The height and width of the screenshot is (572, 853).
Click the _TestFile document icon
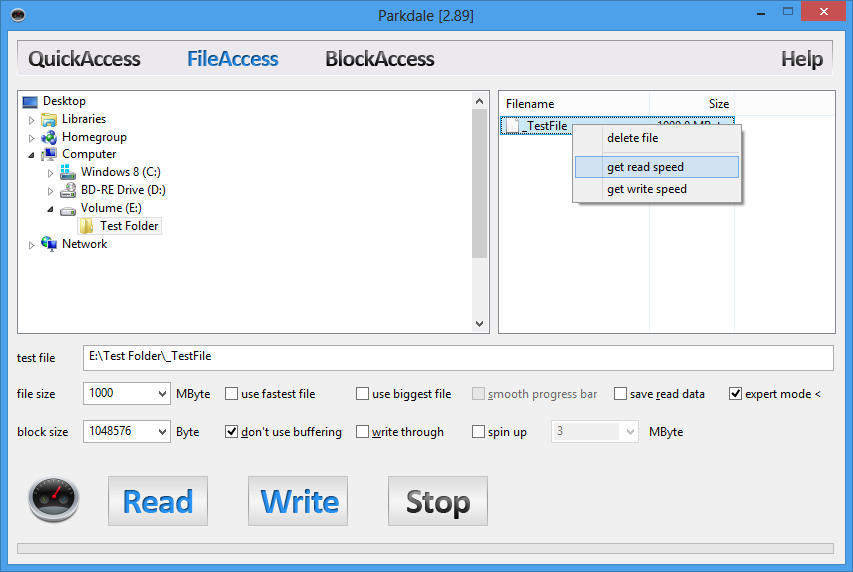click(512, 126)
